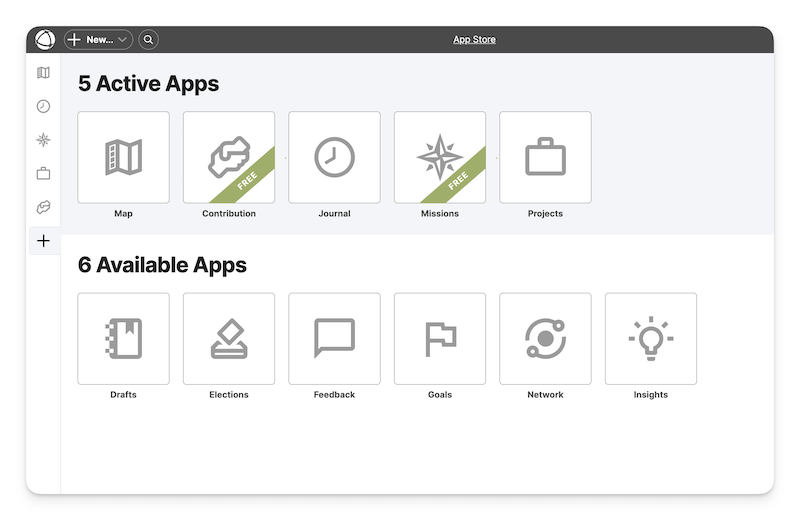The width and height of the screenshot is (800, 520).
Task: Click the 5 Active Apps heading
Action: click(x=148, y=84)
